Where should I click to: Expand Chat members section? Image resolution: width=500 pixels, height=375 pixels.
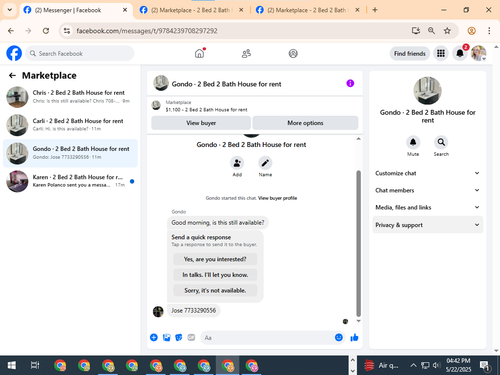428,190
